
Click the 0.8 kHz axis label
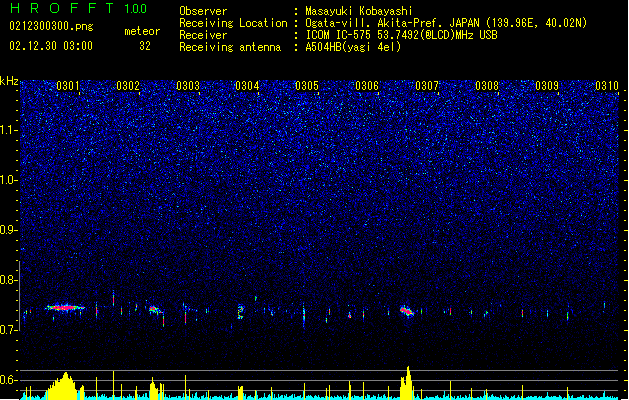9,280
